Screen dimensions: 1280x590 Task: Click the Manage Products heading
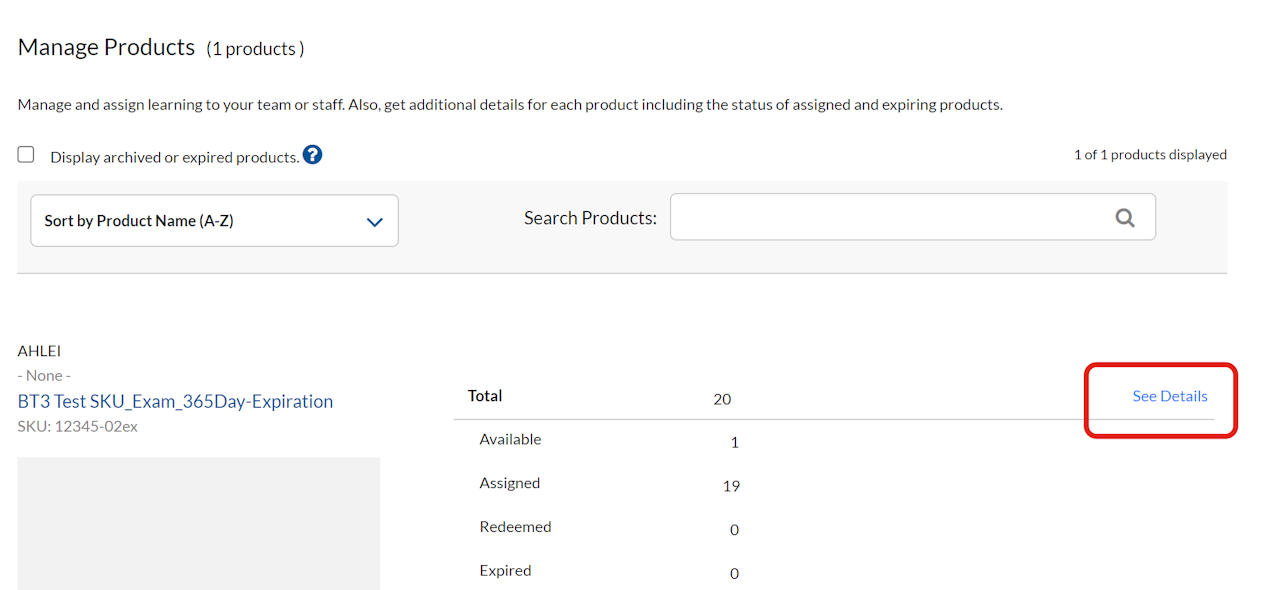coord(106,47)
